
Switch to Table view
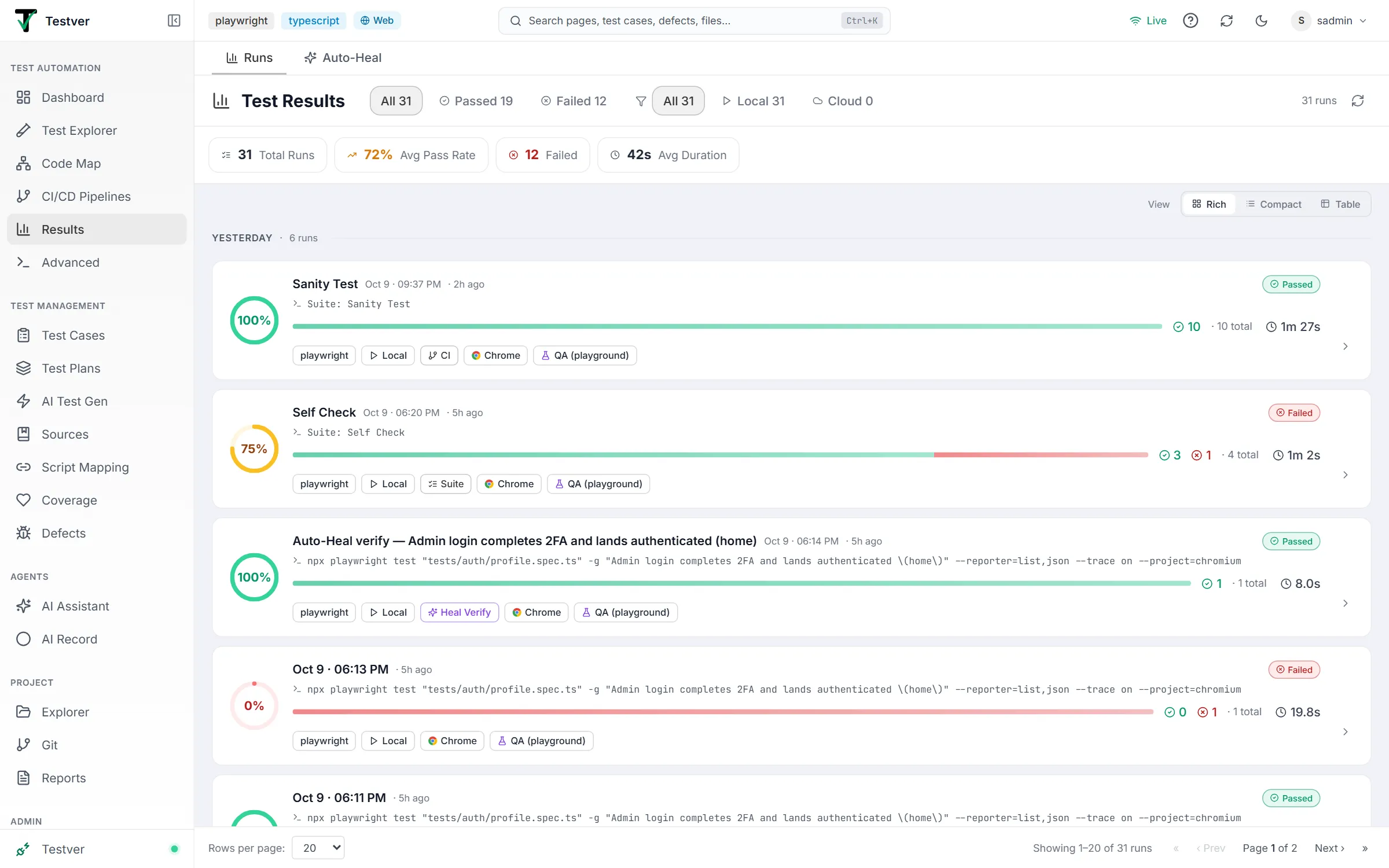tap(1340, 204)
